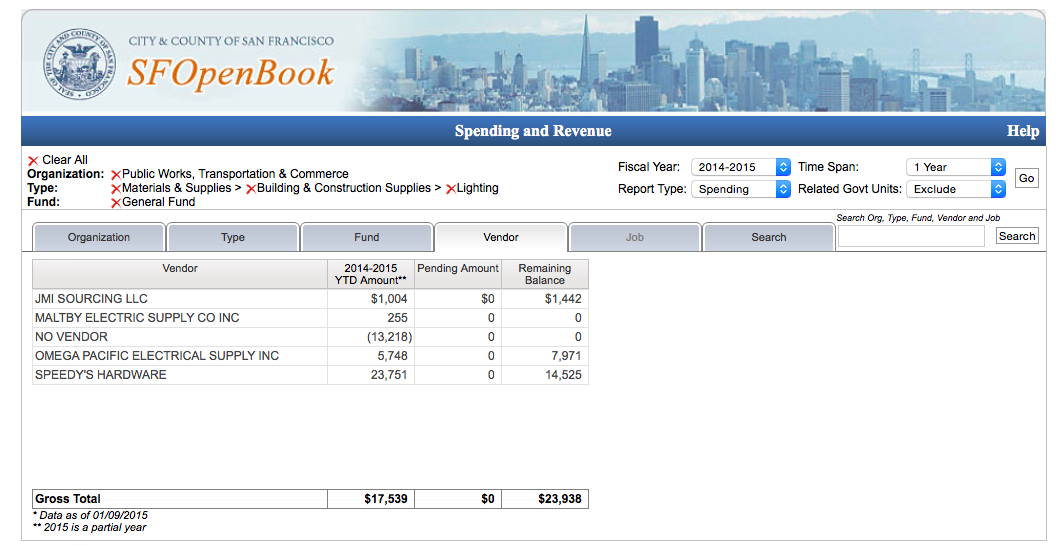Click the Gross Total label
Screen dimensions: 1056x545
(68, 499)
